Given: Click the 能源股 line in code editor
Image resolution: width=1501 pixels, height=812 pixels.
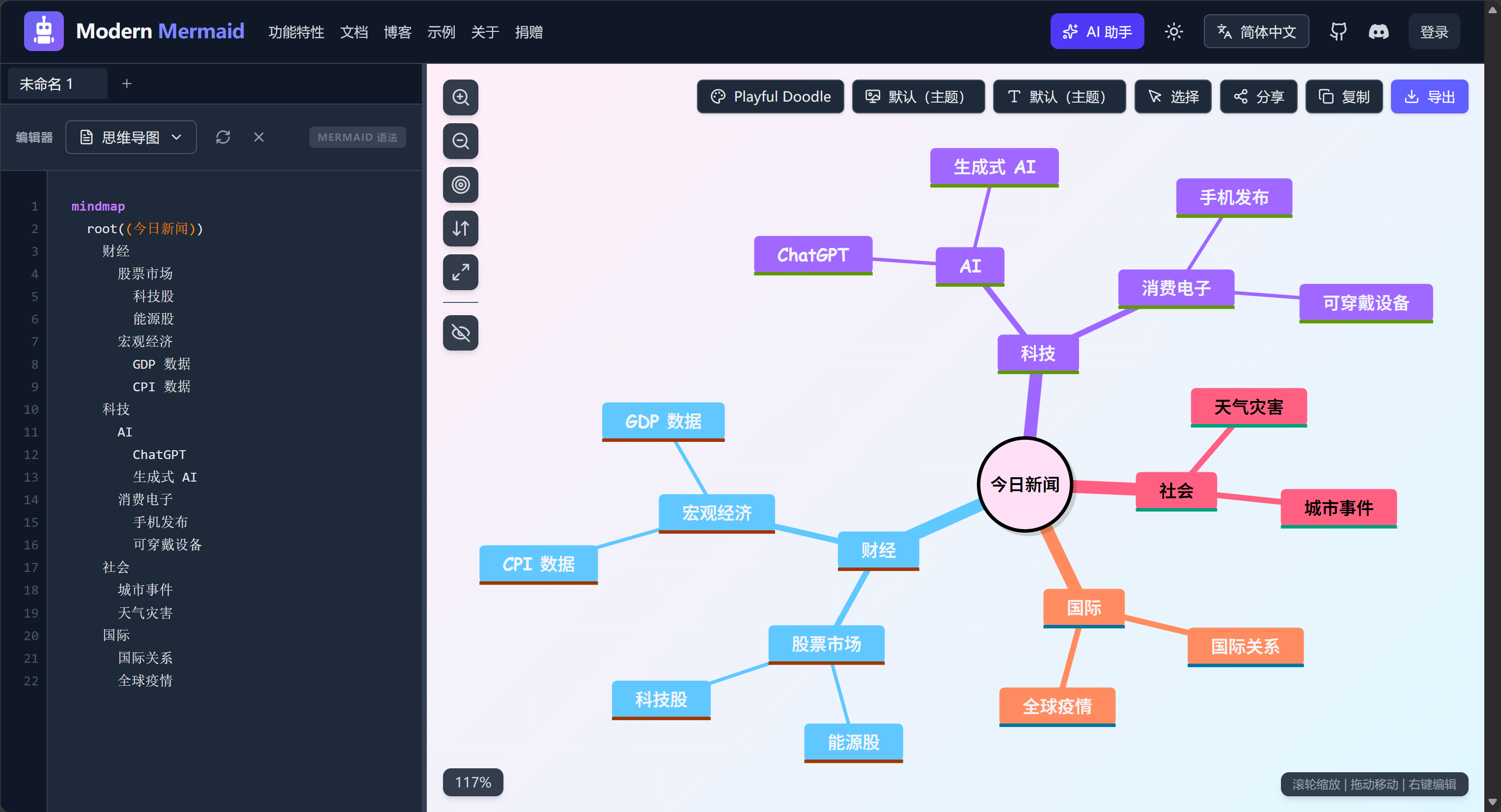Looking at the screenshot, I should coord(154,319).
